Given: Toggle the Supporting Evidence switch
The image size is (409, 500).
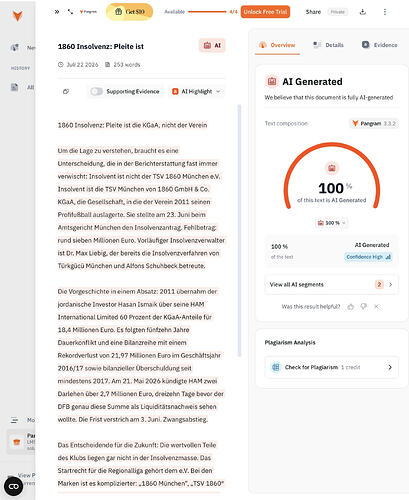Looking at the screenshot, I should coord(96,91).
